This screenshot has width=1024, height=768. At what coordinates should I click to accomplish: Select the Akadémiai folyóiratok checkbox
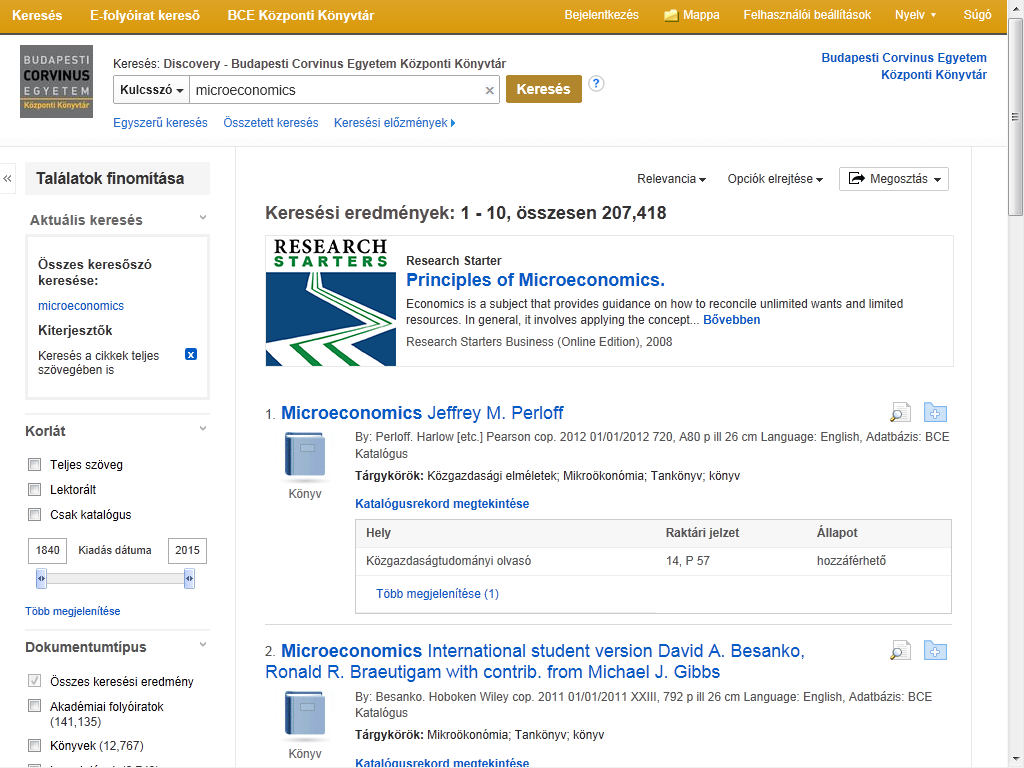[35, 706]
